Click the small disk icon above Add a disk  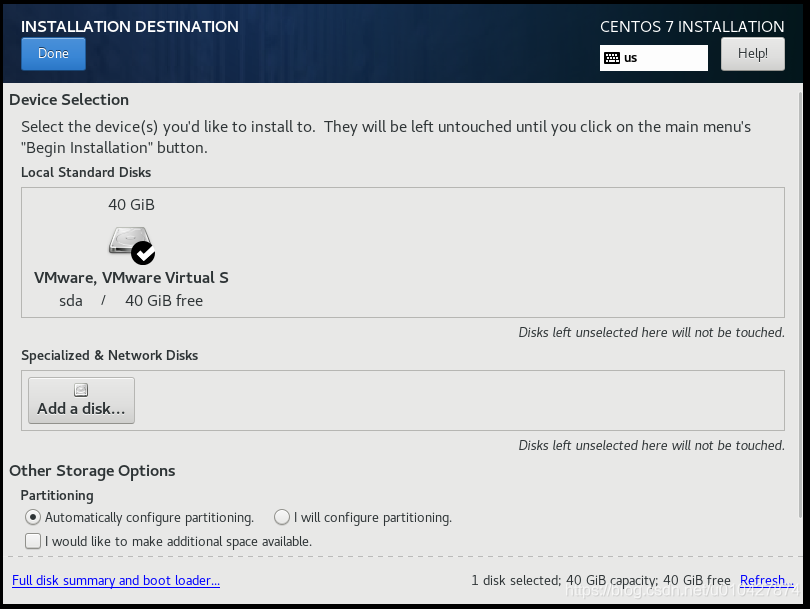81,390
